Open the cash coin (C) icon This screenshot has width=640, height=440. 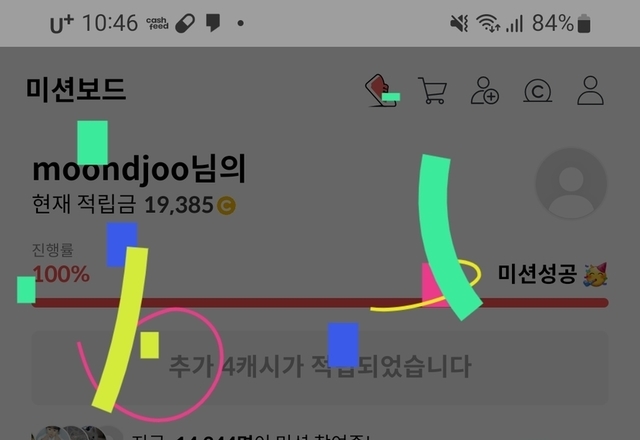point(538,90)
